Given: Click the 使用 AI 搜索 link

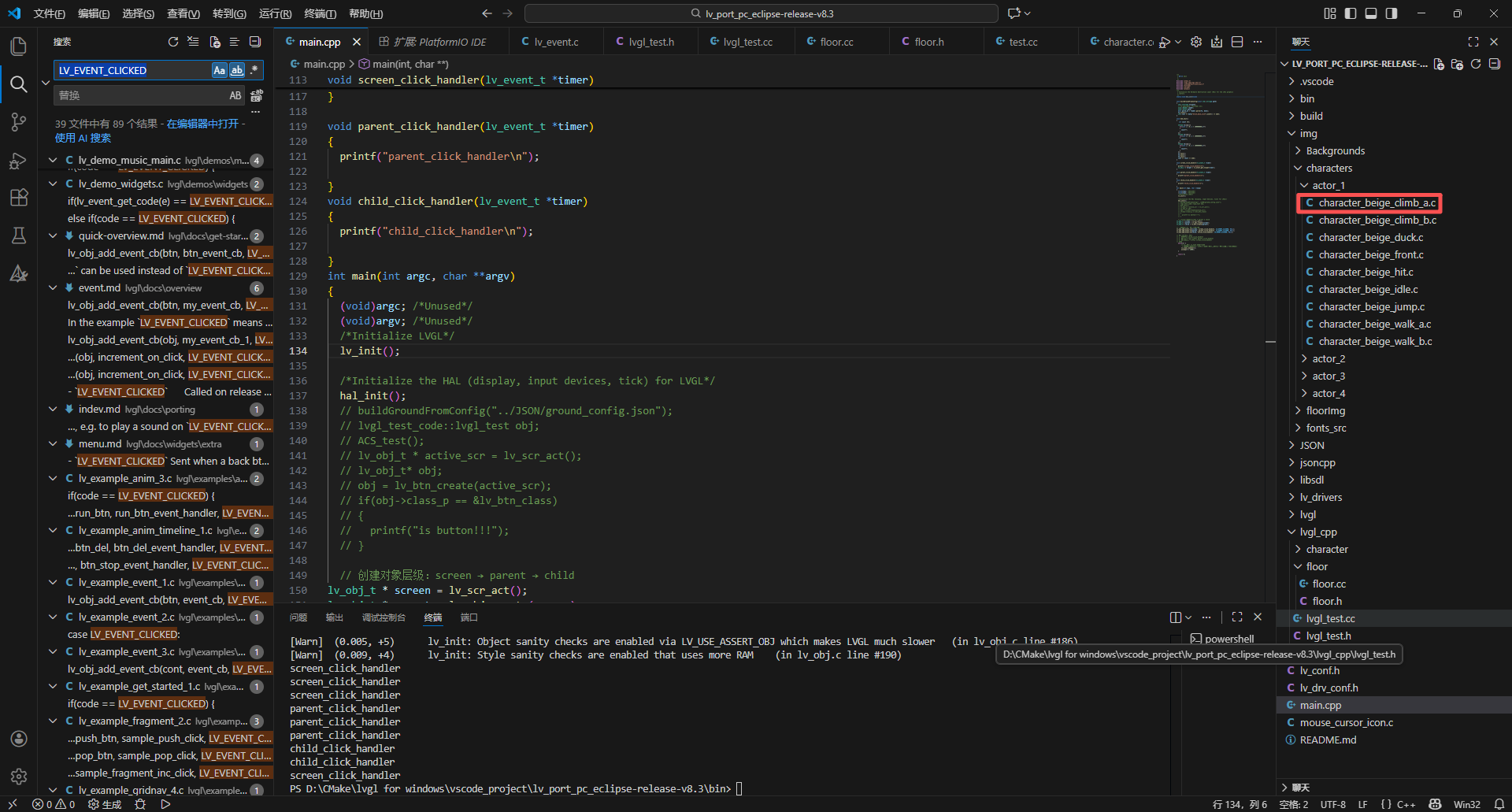Looking at the screenshot, I should click(x=83, y=138).
